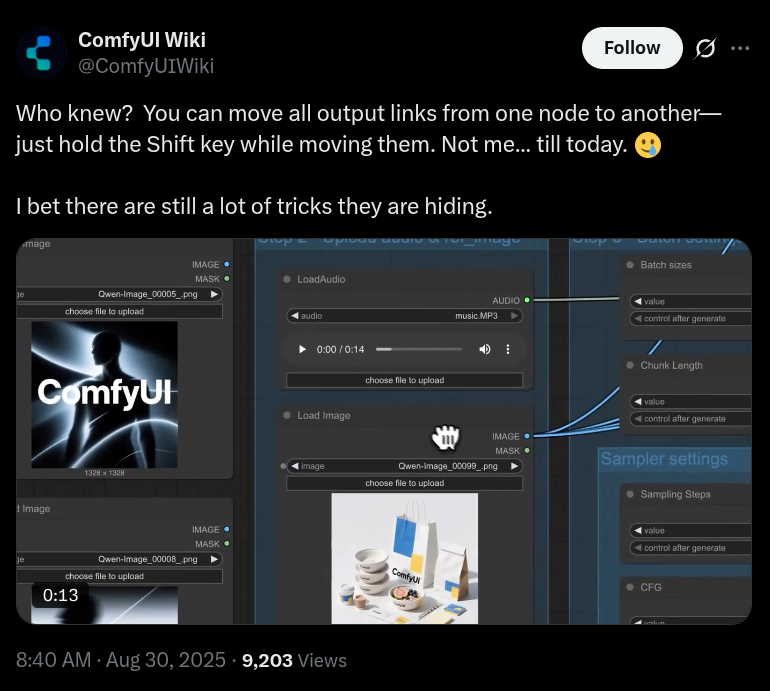This screenshot has width=770, height=691.
Task: Click MASK output port on Qwen-Image_00005 node
Action: click(x=226, y=278)
